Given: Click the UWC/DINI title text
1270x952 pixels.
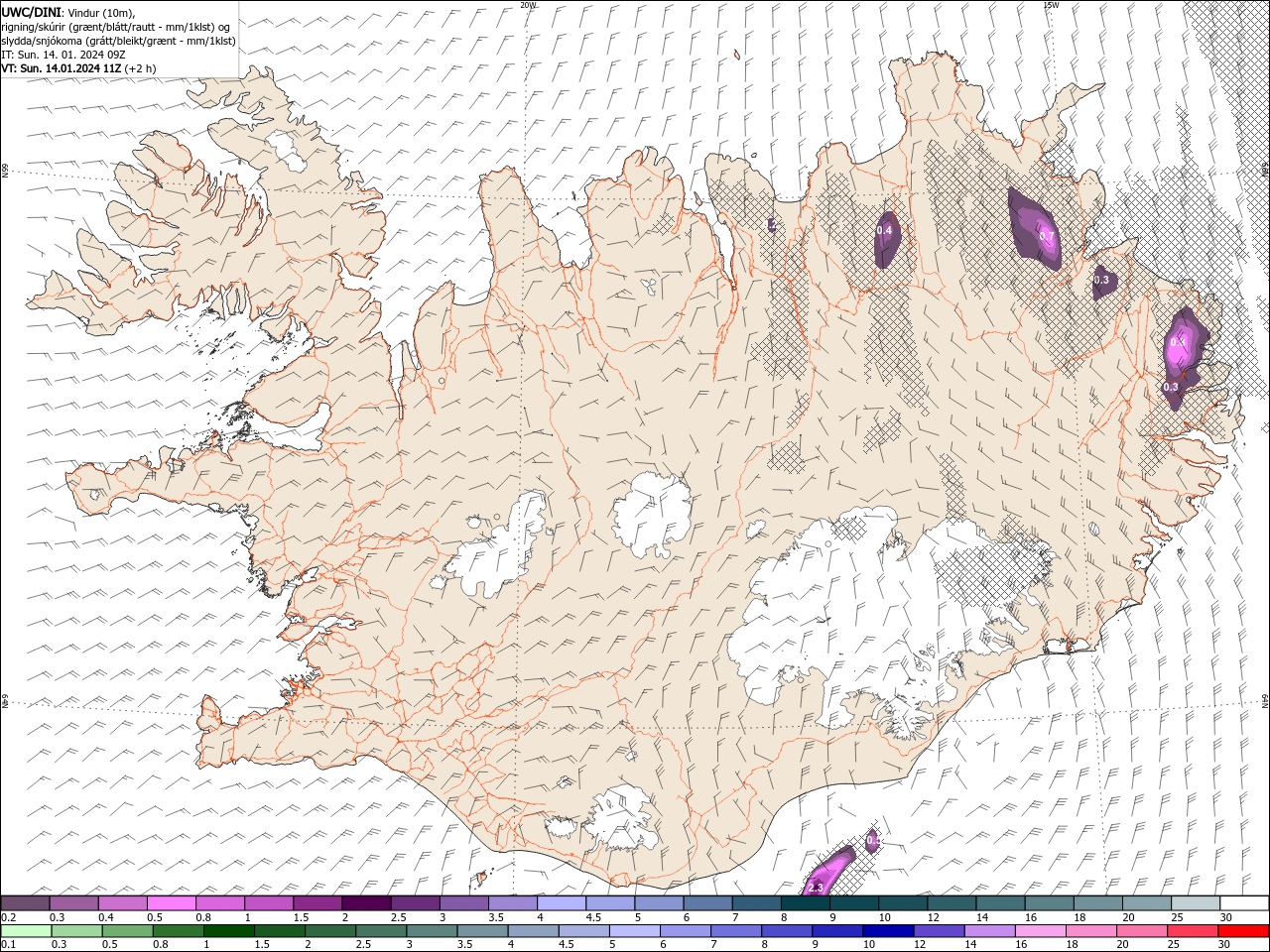Looking at the screenshot, I should point(32,12).
